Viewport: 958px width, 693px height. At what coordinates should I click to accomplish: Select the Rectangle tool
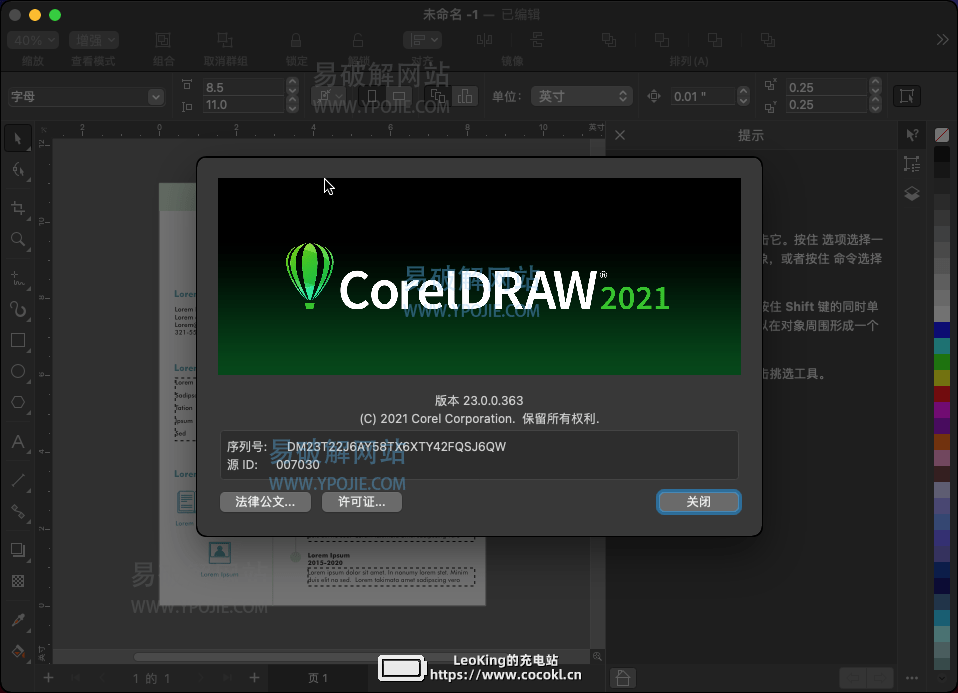(x=18, y=340)
